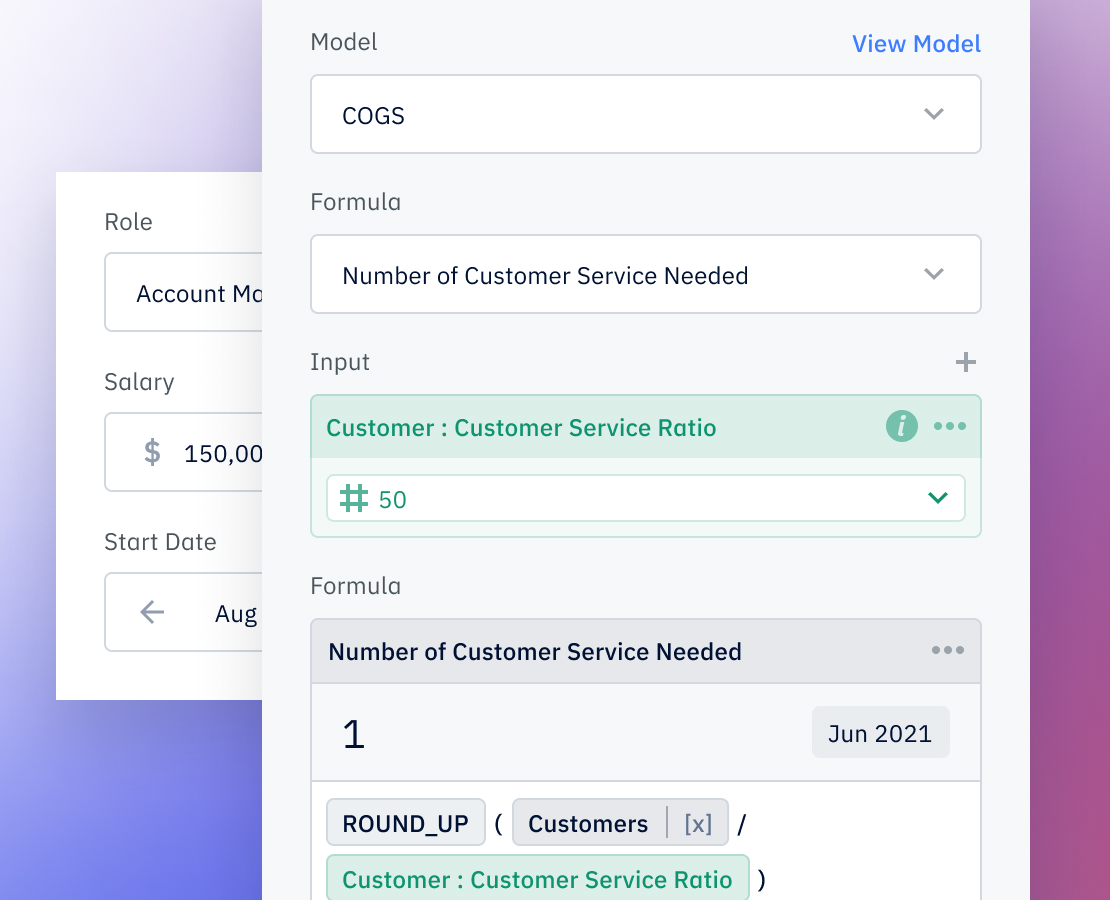Screen dimensions: 1110x900
Task: Click the Salary input showing 150,000
Action: point(220,452)
